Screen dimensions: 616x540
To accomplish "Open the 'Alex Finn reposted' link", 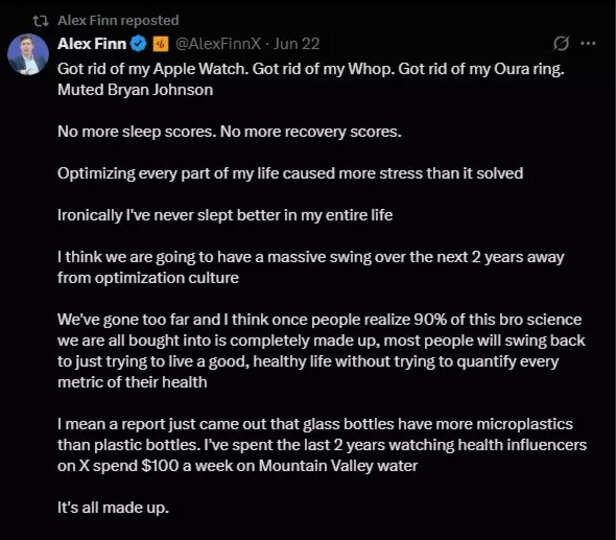I will (118, 20).
